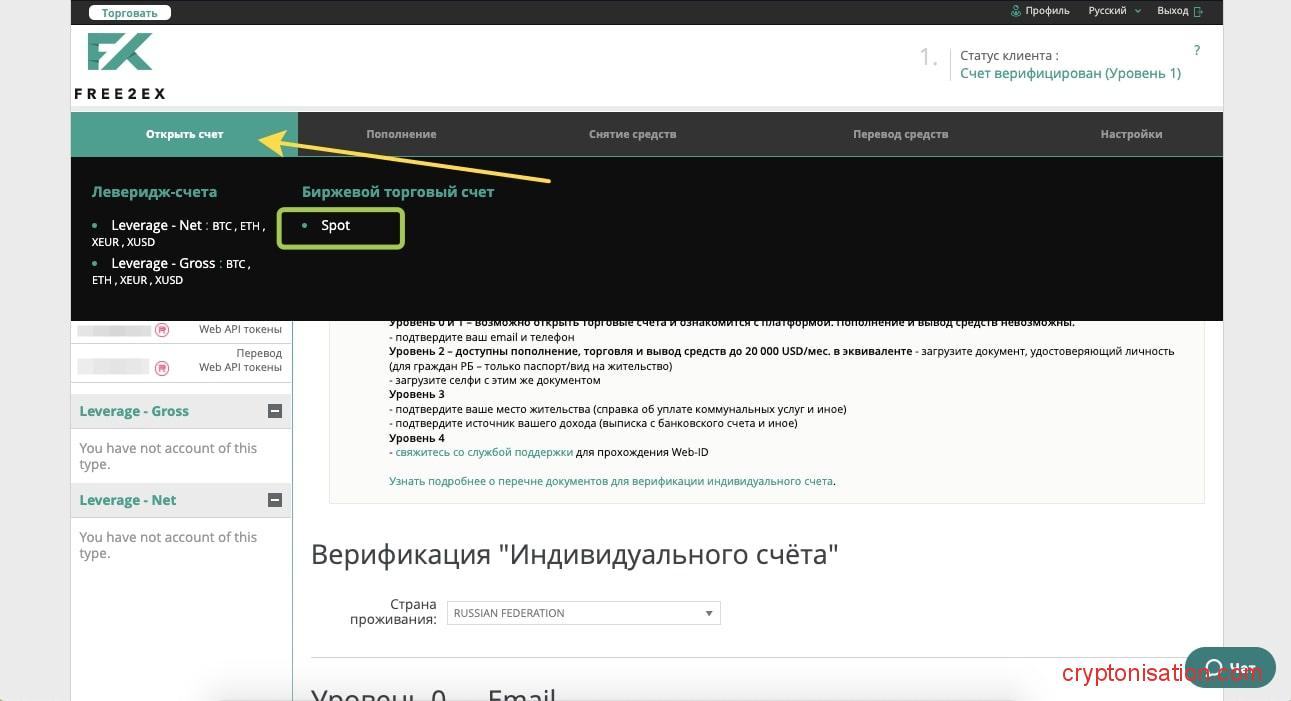Open the Снятие средств tab
The image size is (1291, 701).
pyautogui.click(x=632, y=134)
